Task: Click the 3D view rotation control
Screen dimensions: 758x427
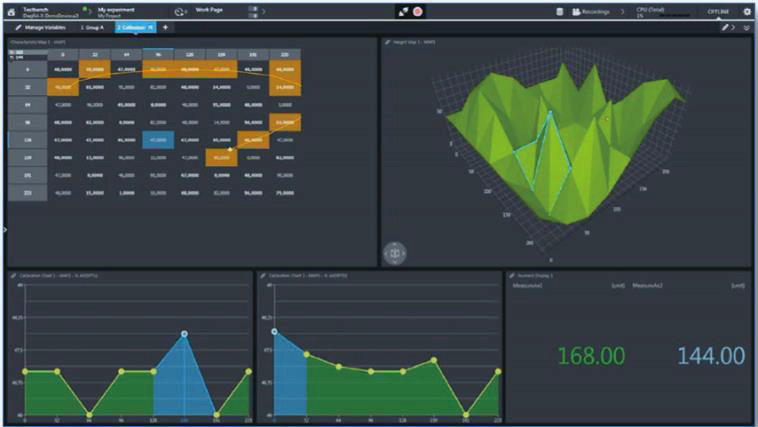Action: [x=394, y=253]
